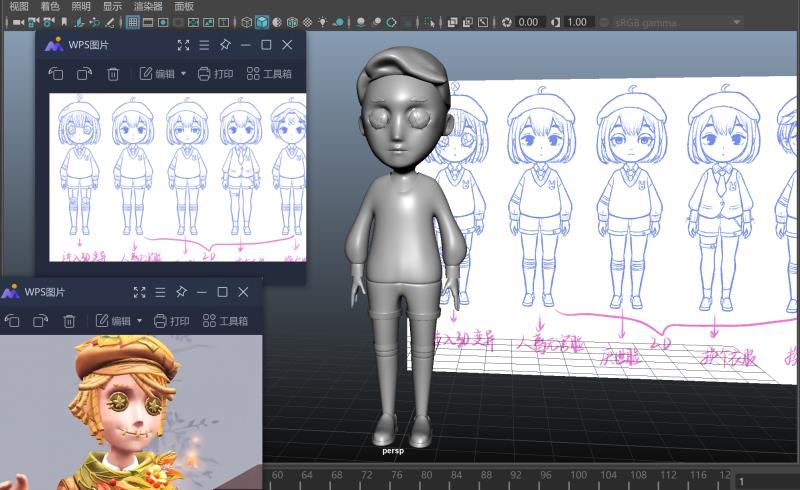
Task: Pin the top WPS image window on top
Action: point(225,45)
